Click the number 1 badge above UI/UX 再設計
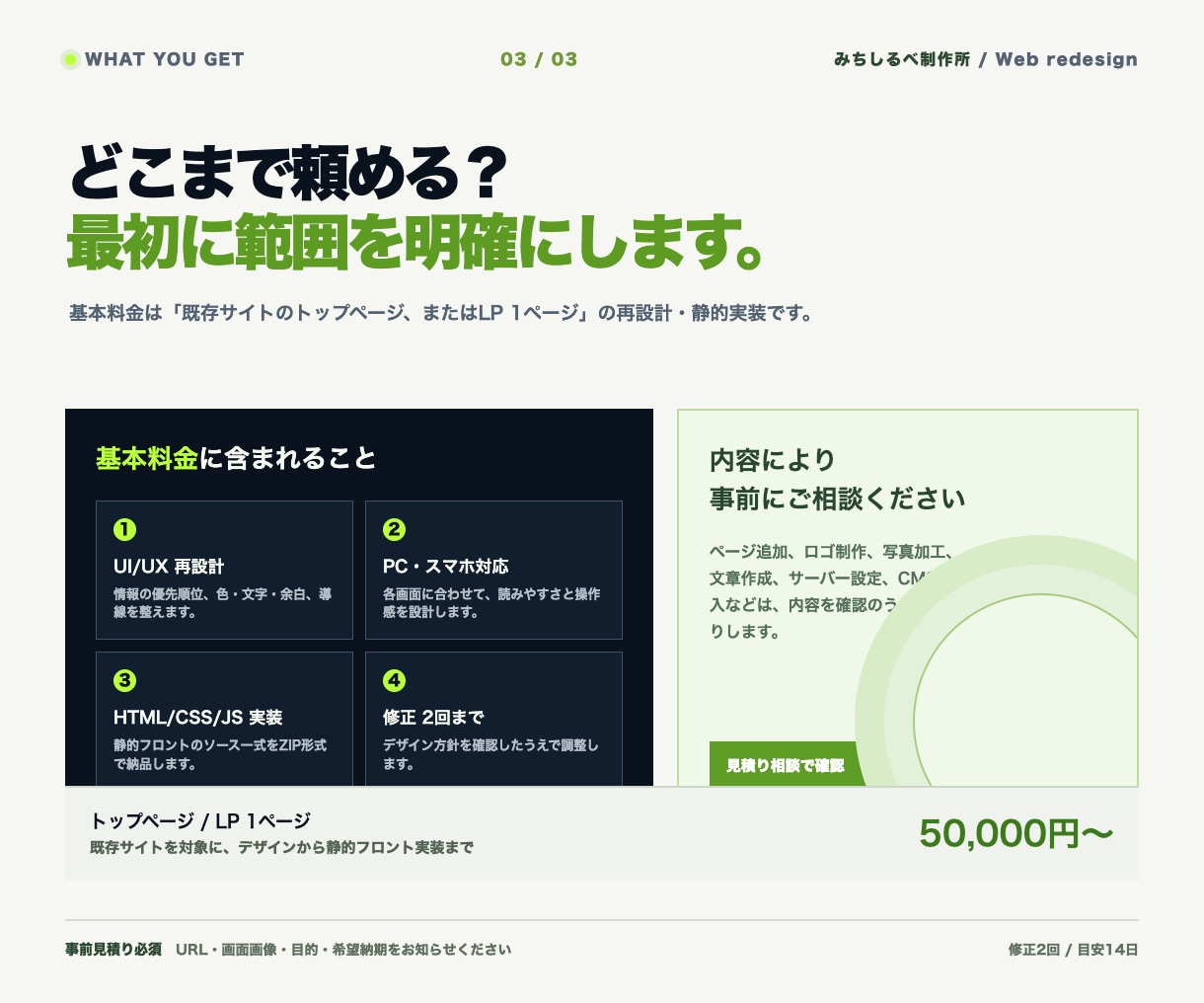This screenshot has height=1003, width=1204. coord(124,529)
